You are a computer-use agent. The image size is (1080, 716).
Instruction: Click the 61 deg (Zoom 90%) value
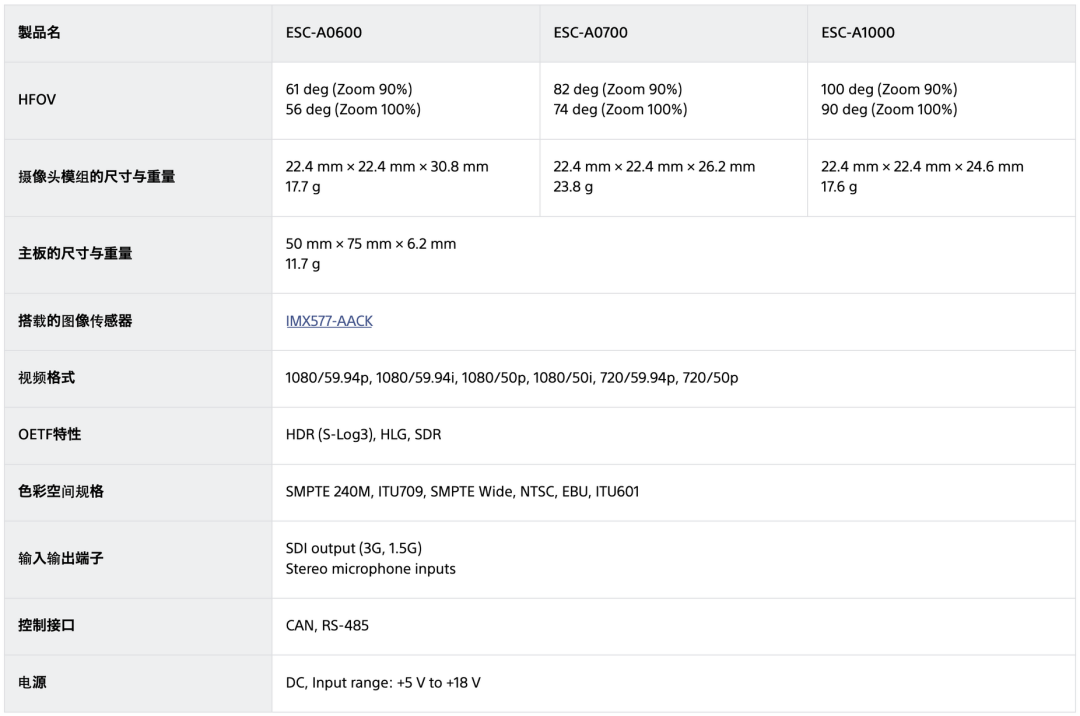point(349,90)
